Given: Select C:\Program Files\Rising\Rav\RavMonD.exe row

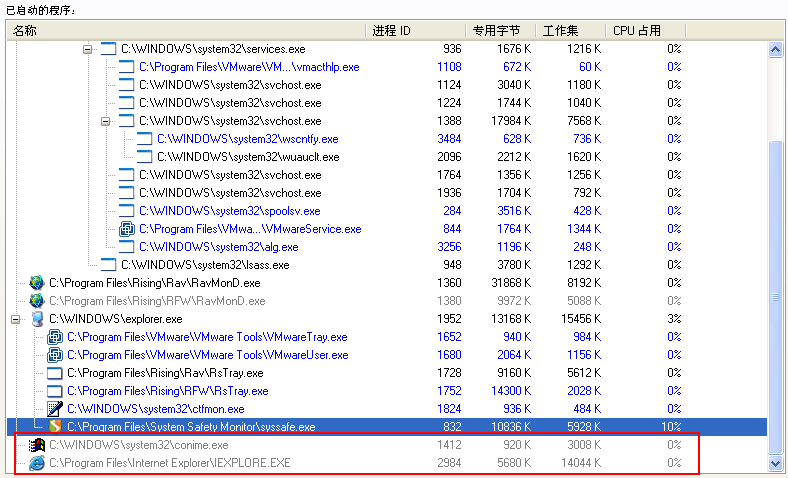Looking at the screenshot, I should [x=387, y=283].
